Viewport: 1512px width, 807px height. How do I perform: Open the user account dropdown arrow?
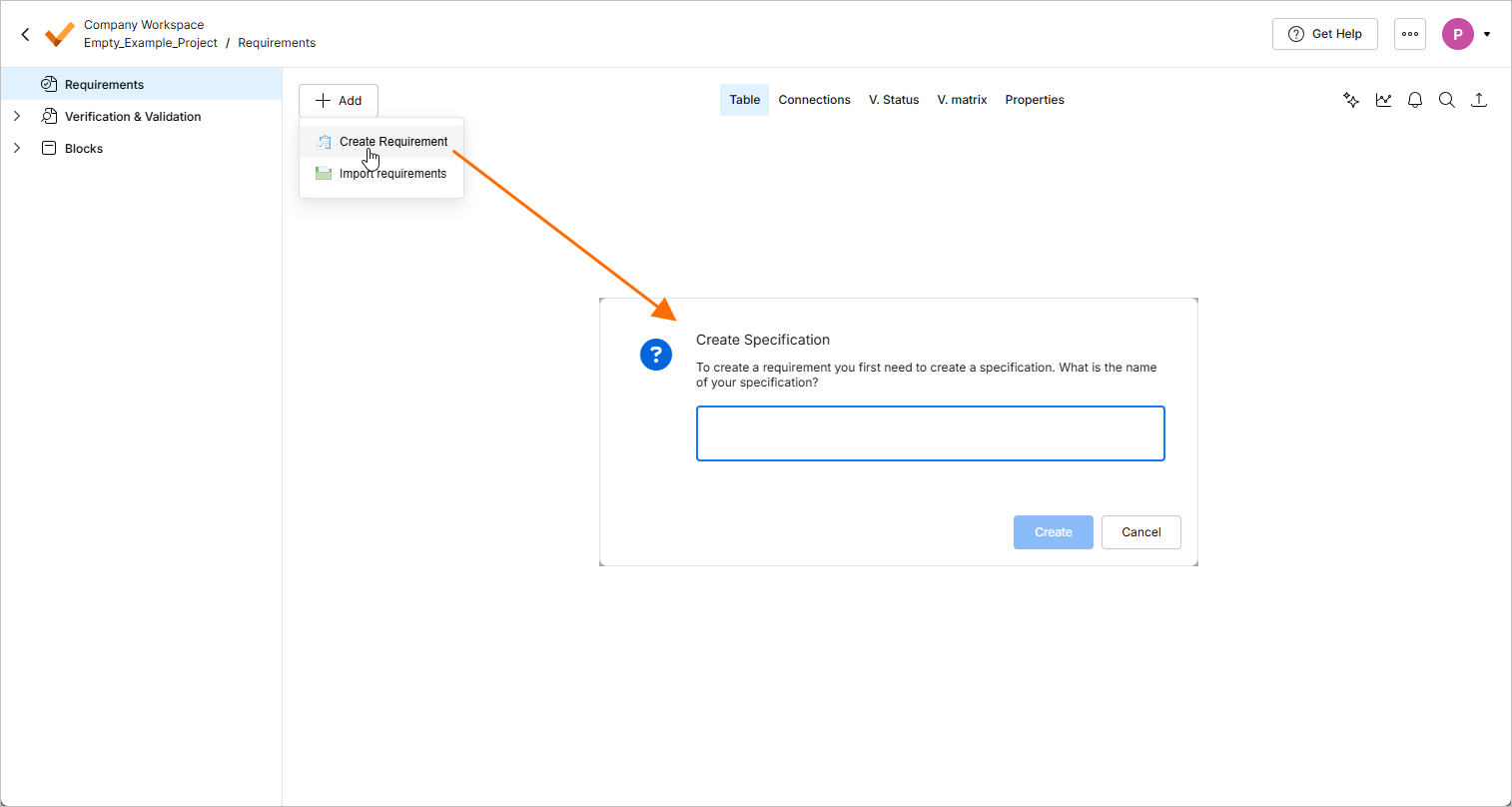coord(1487,34)
